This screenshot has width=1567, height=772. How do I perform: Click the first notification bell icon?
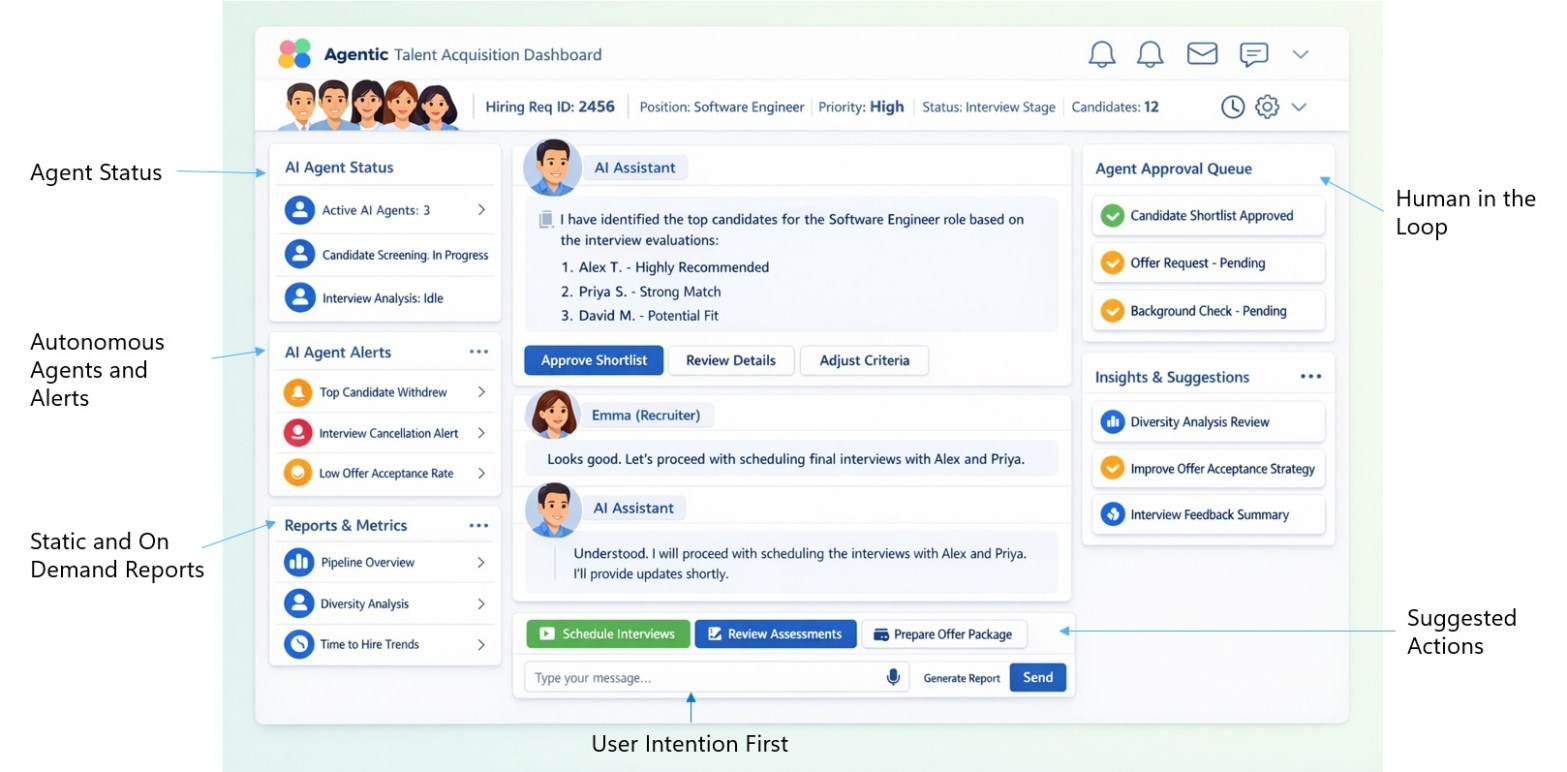[1101, 54]
